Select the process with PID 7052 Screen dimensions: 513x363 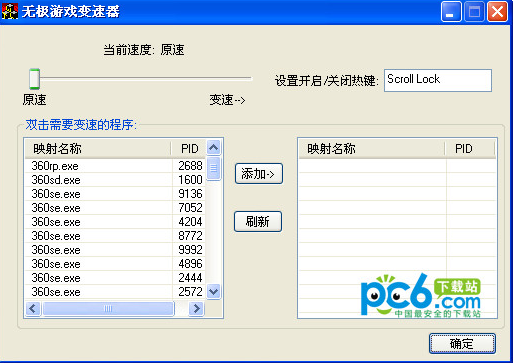[115, 208]
